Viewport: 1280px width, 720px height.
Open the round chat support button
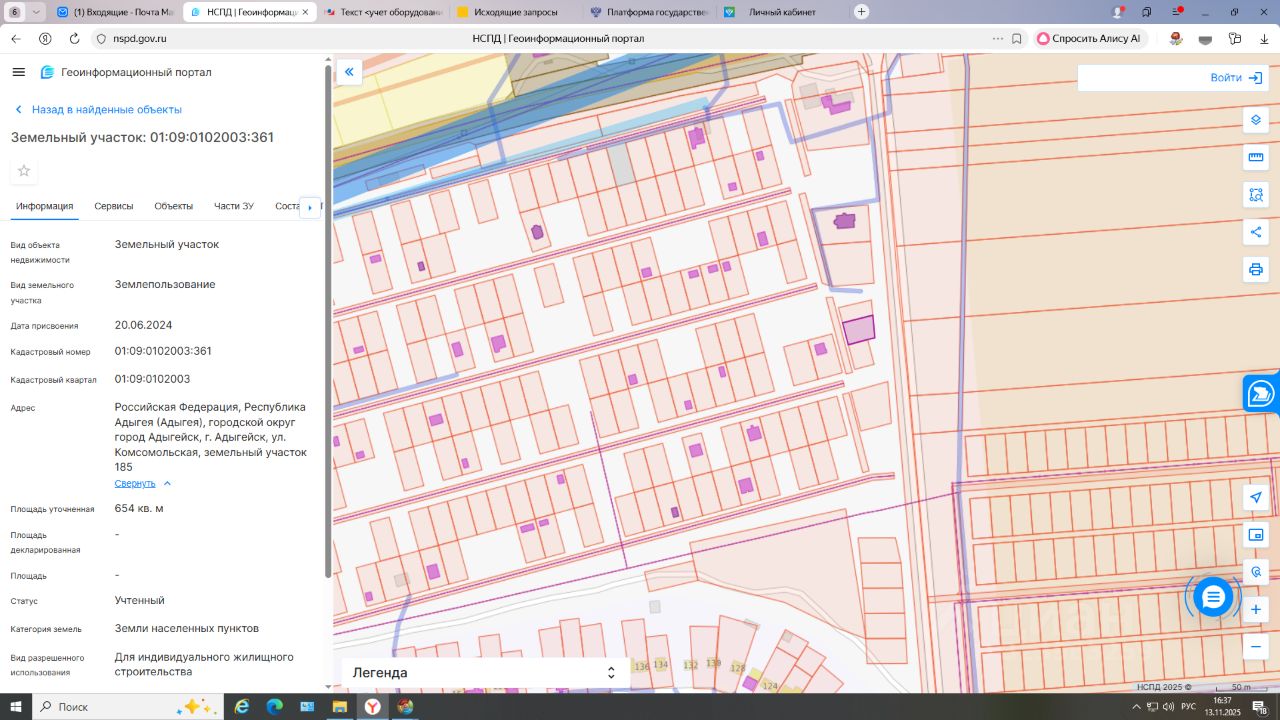[1213, 598]
